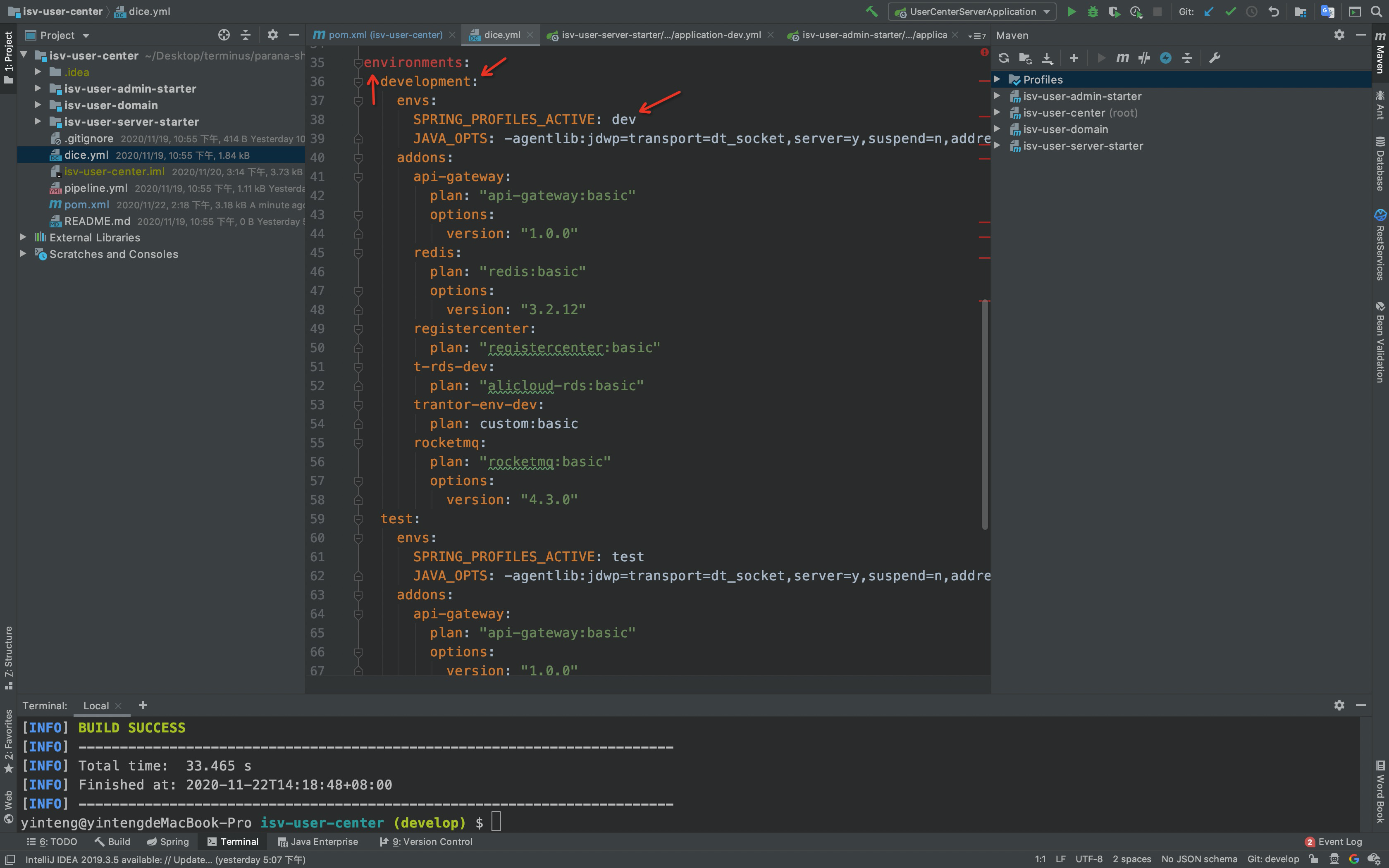Open the Event Log
Viewport: 1389px width, 868px height.
tap(1333, 842)
